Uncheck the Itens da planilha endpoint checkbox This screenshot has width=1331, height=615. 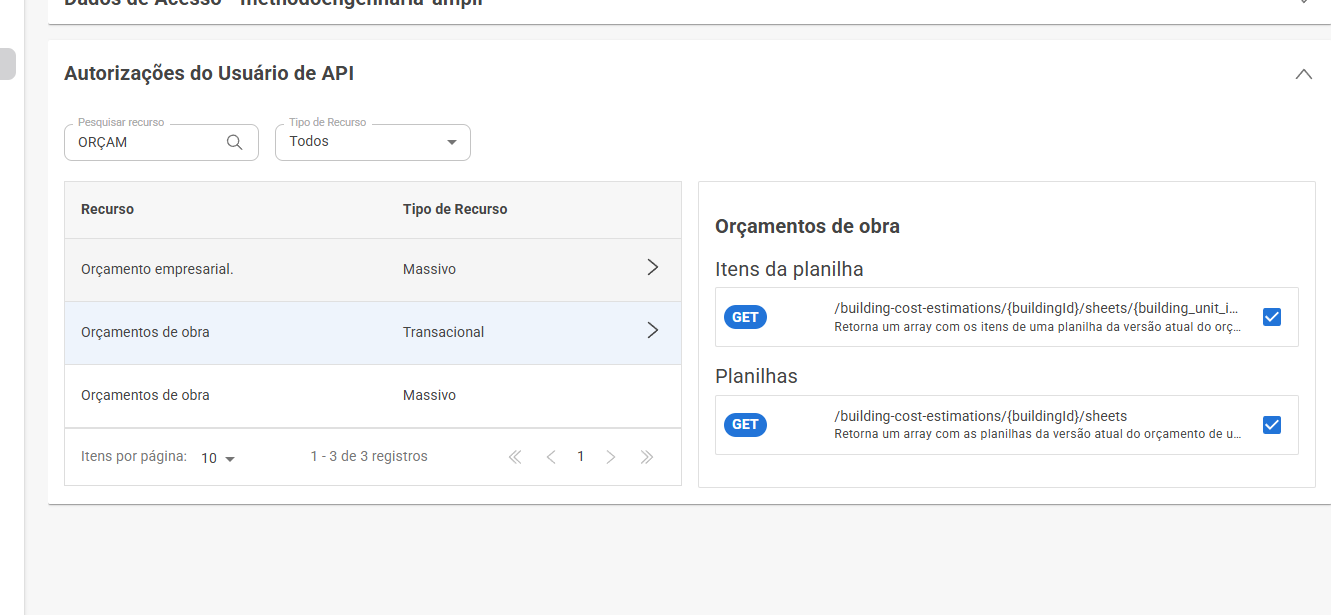1272,317
